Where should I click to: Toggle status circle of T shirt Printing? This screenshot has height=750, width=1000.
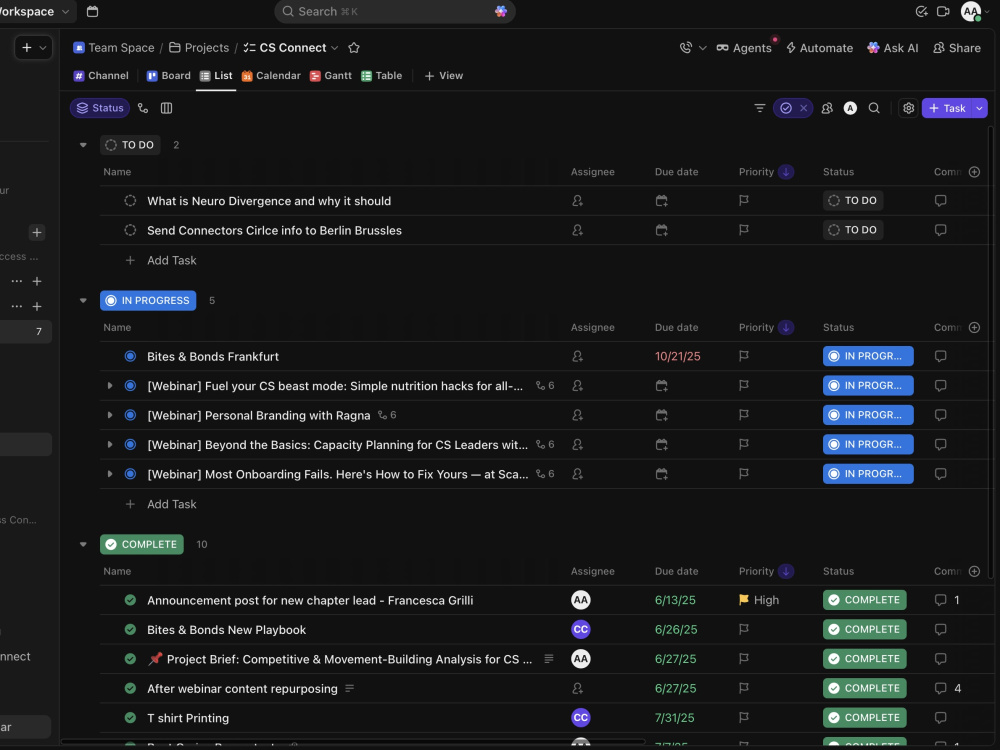(x=130, y=718)
